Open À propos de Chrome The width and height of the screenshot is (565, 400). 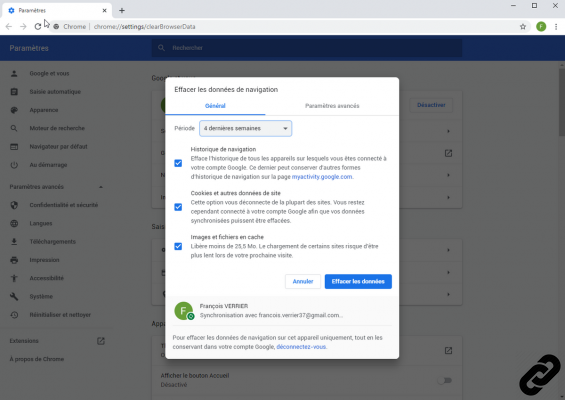(37, 359)
